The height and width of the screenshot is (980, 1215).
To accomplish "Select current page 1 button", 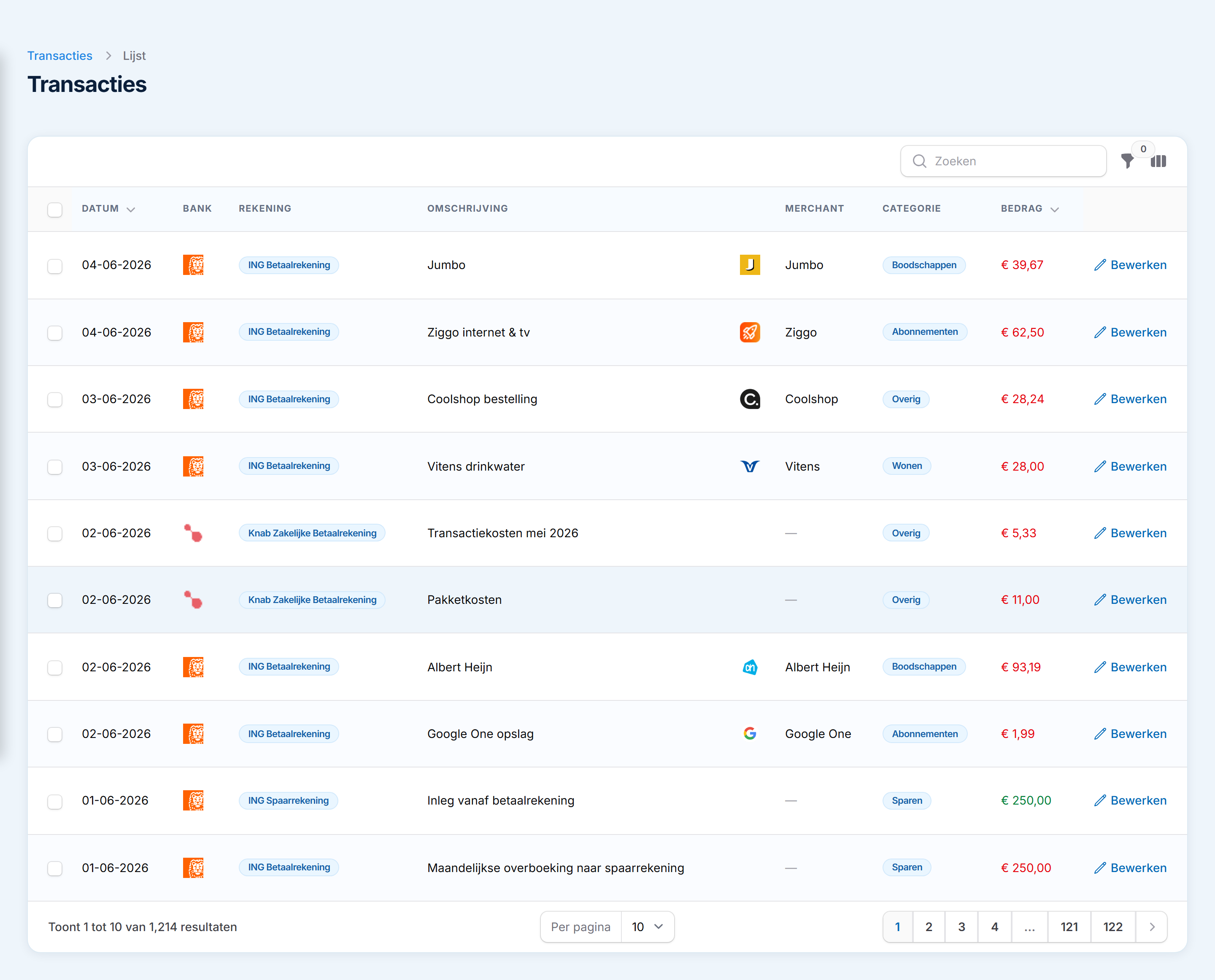I will pos(898,927).
